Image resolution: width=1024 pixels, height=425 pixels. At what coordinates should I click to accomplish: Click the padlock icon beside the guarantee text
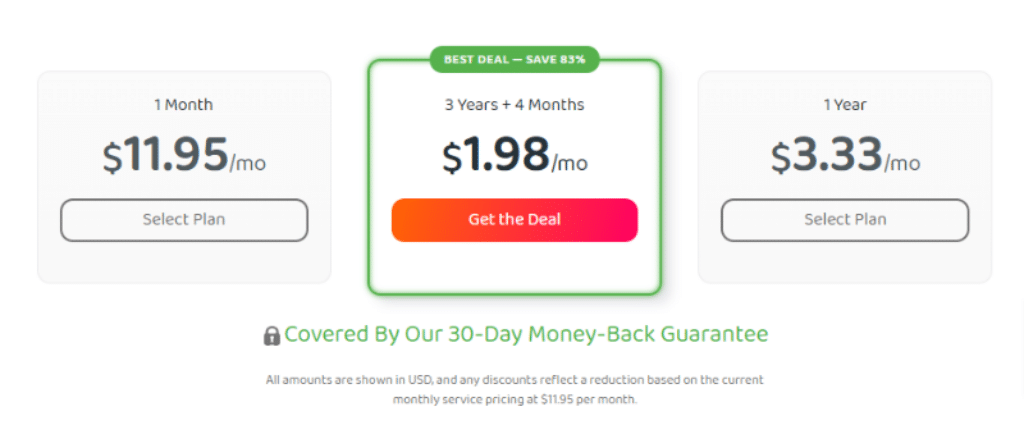tap(272, 336)
